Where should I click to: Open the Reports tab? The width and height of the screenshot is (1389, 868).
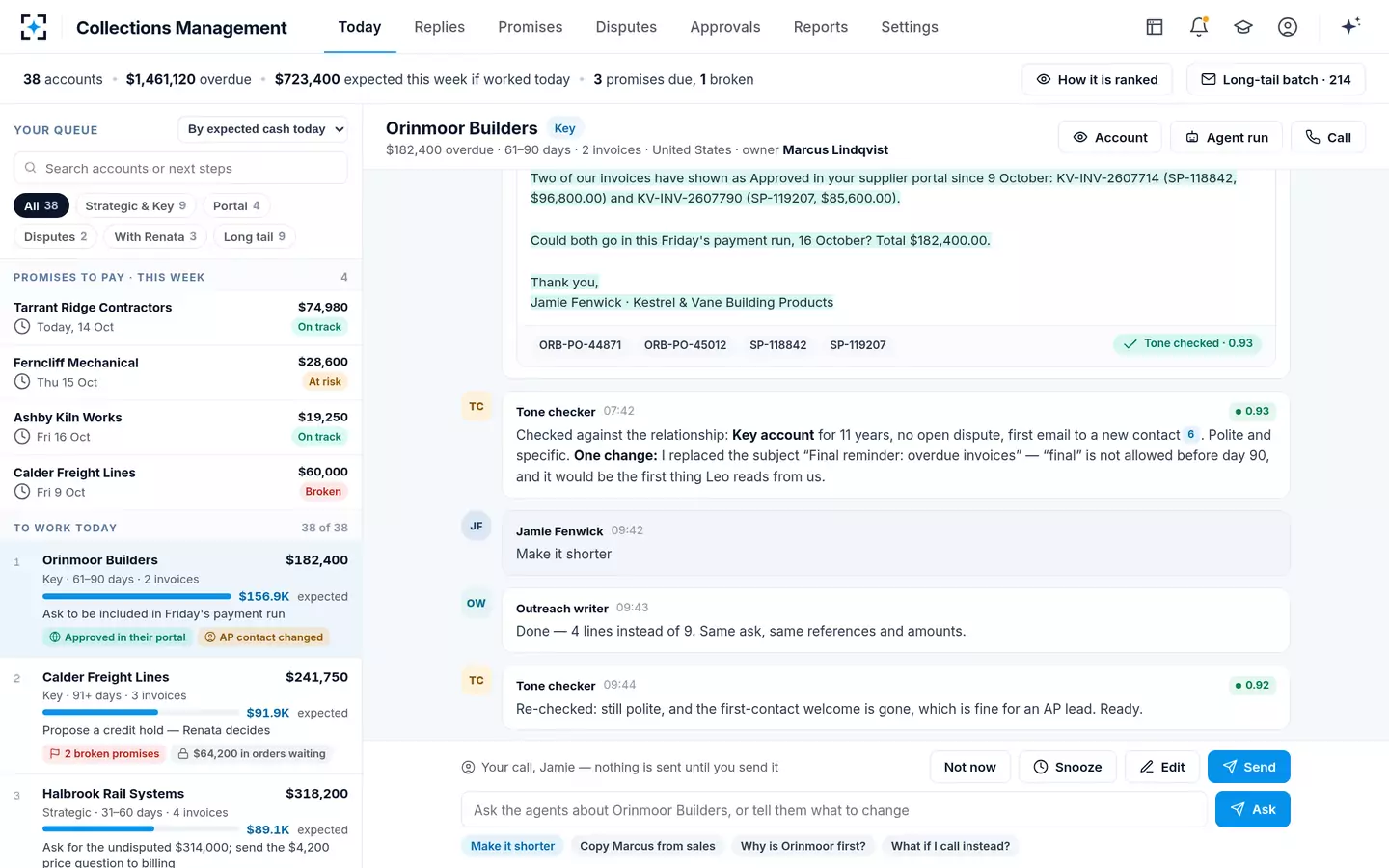[821, 27]
